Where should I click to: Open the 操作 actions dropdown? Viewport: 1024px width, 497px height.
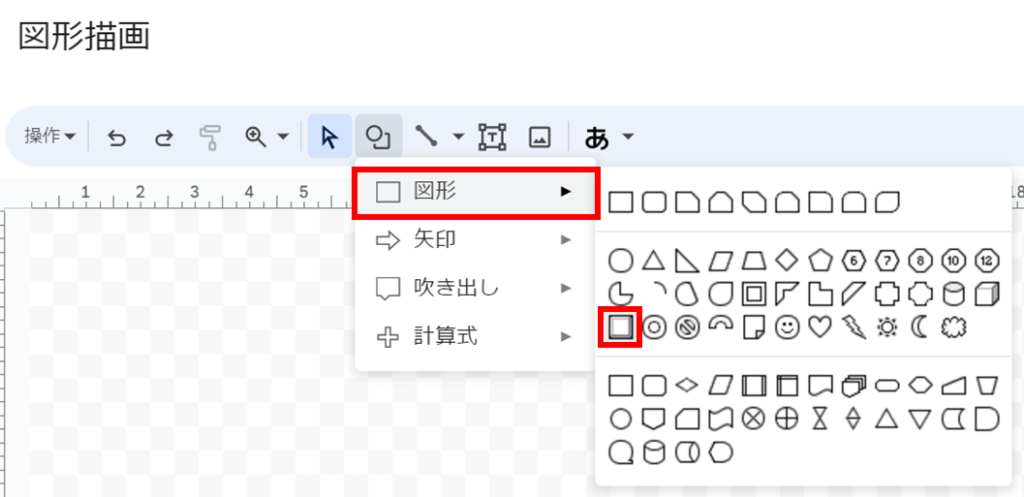(50, 137)
